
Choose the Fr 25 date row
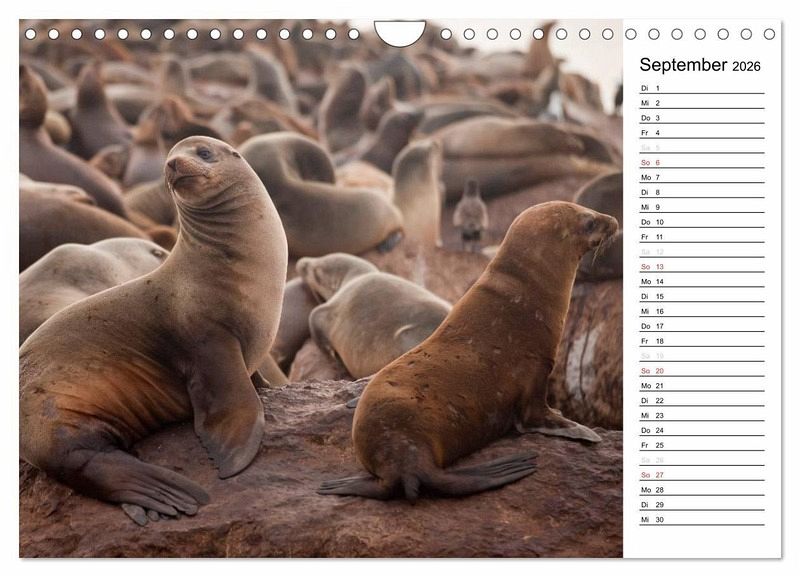pos(701,445)
